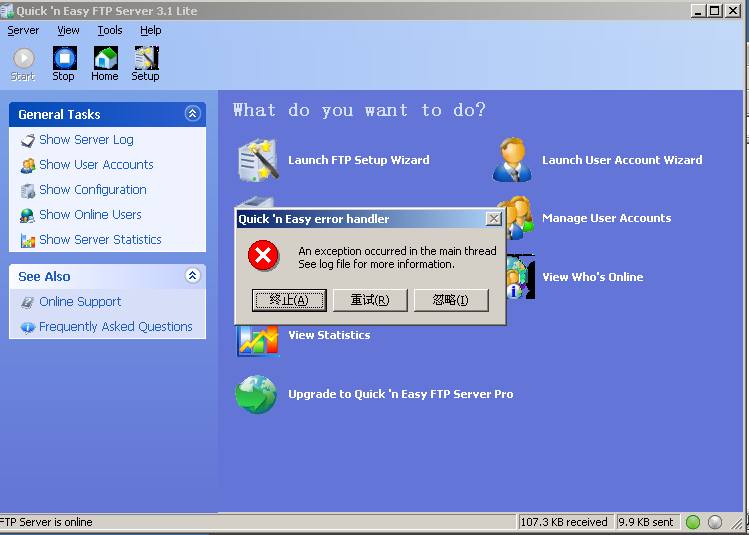Click the Stop server toolbar icon
749x535 pixels.
pyautogui.click(x=64, y=59)
